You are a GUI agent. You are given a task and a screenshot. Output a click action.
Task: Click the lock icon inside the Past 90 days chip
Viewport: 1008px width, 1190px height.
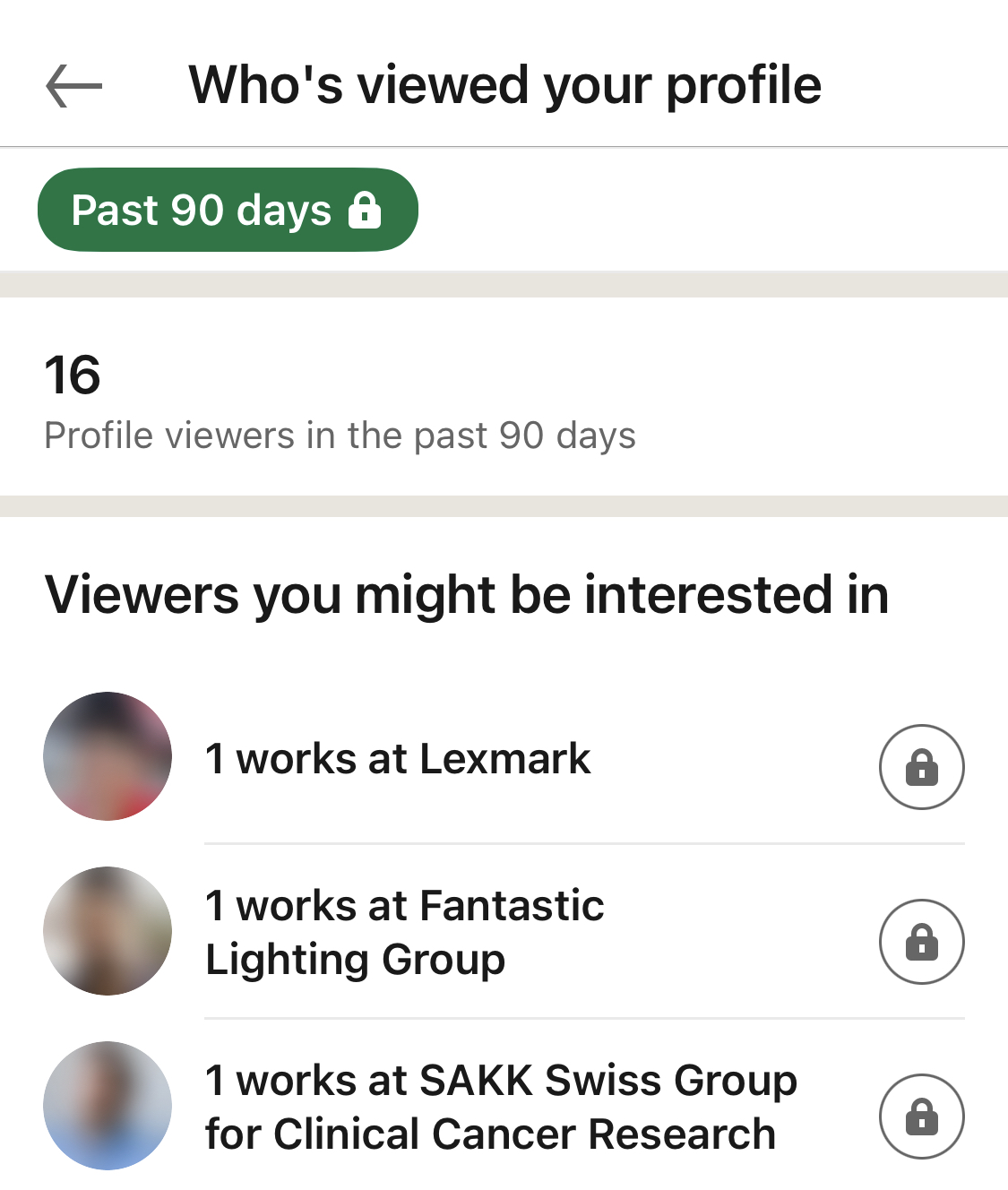pos(365,211)
